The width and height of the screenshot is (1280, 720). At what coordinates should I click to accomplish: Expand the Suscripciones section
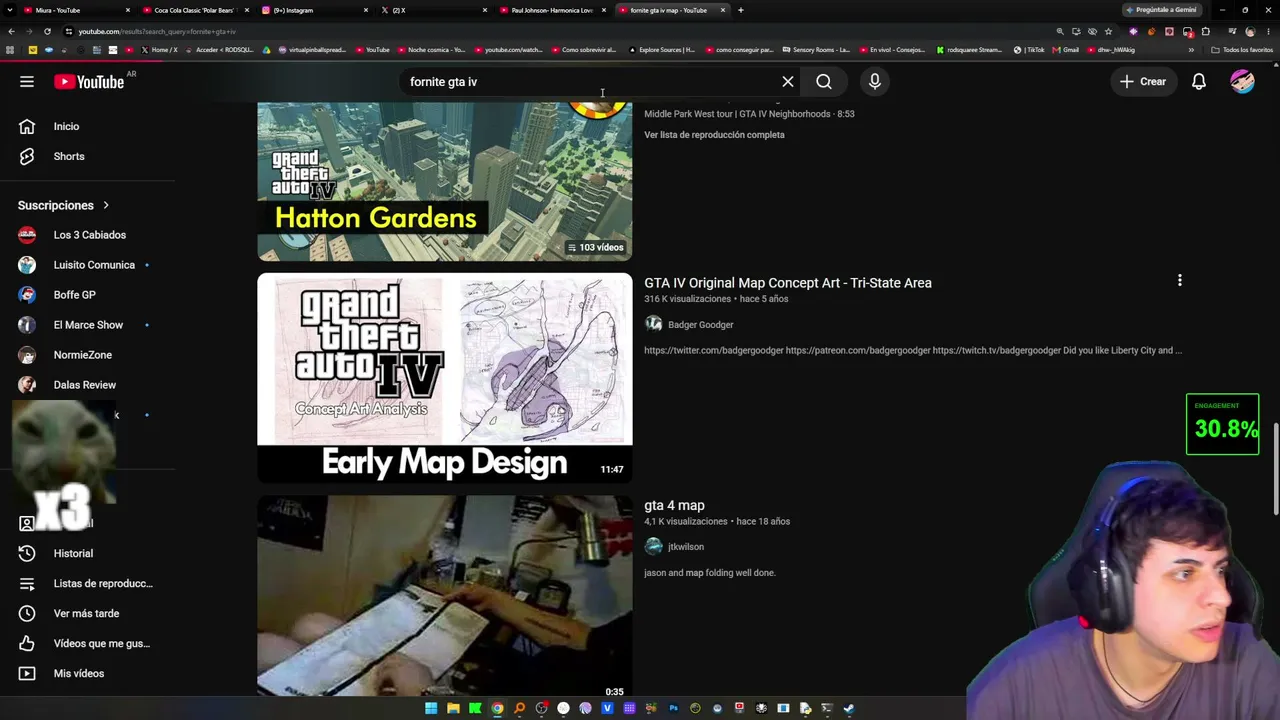tap(64, 205)
